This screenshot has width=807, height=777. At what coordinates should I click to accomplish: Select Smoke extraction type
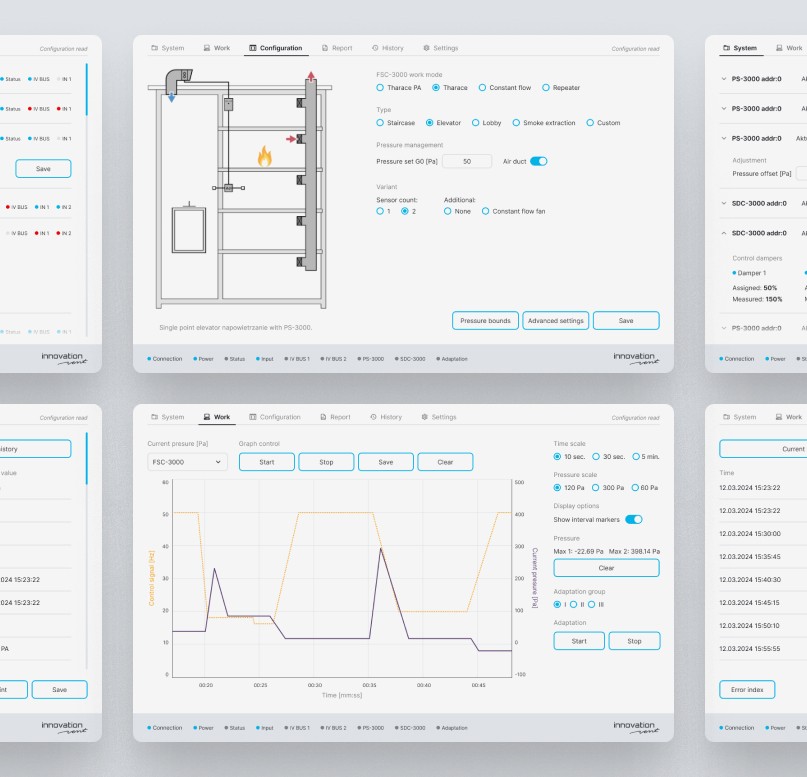click(x=544, y=122)
